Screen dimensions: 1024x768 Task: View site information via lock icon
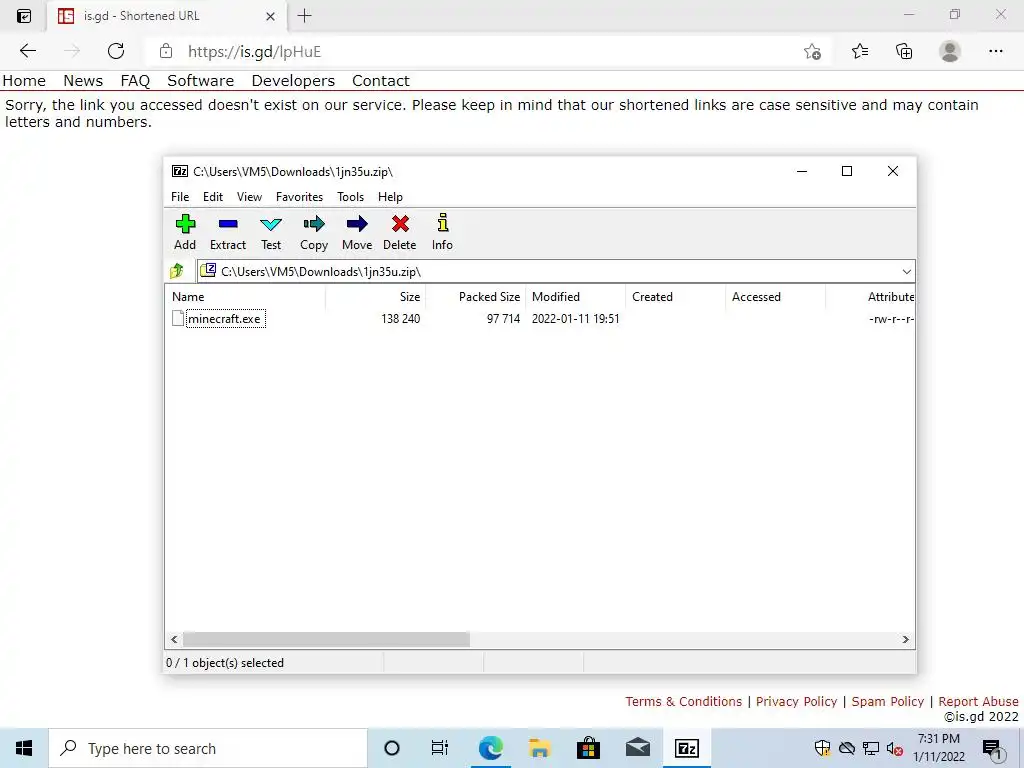(x=166, y=51)
